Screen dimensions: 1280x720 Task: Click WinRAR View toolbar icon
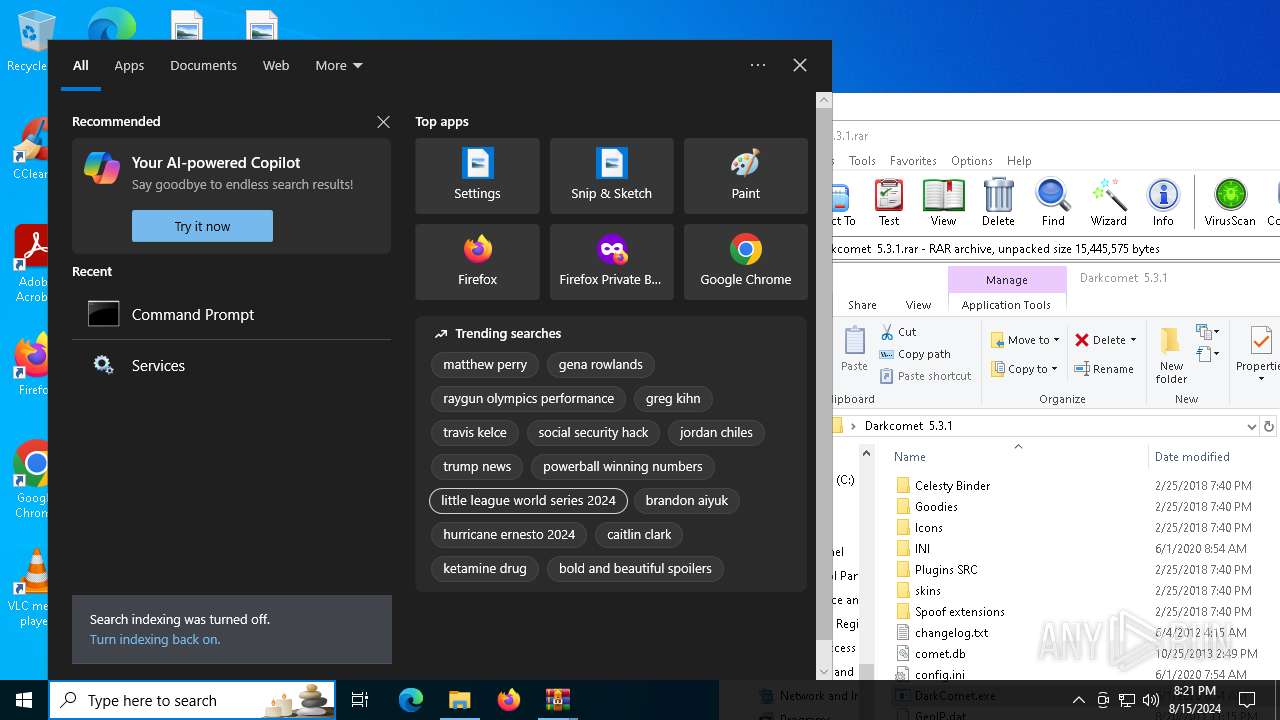943,202
